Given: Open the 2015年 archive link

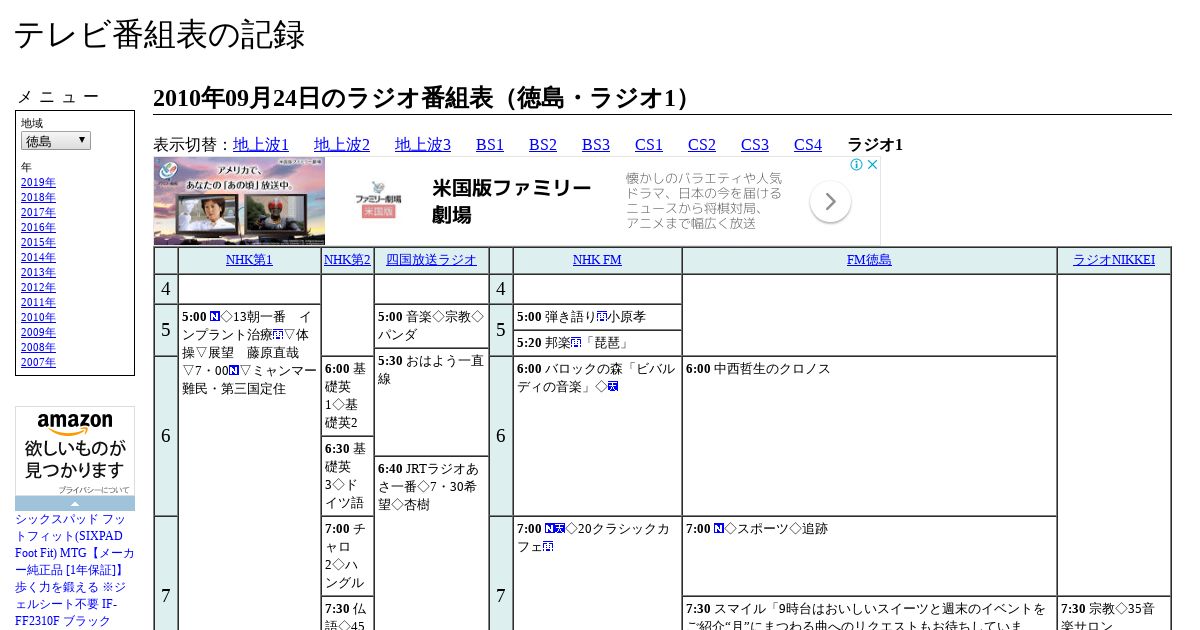Looking at the screenshot, I should (x=38, y=242).
